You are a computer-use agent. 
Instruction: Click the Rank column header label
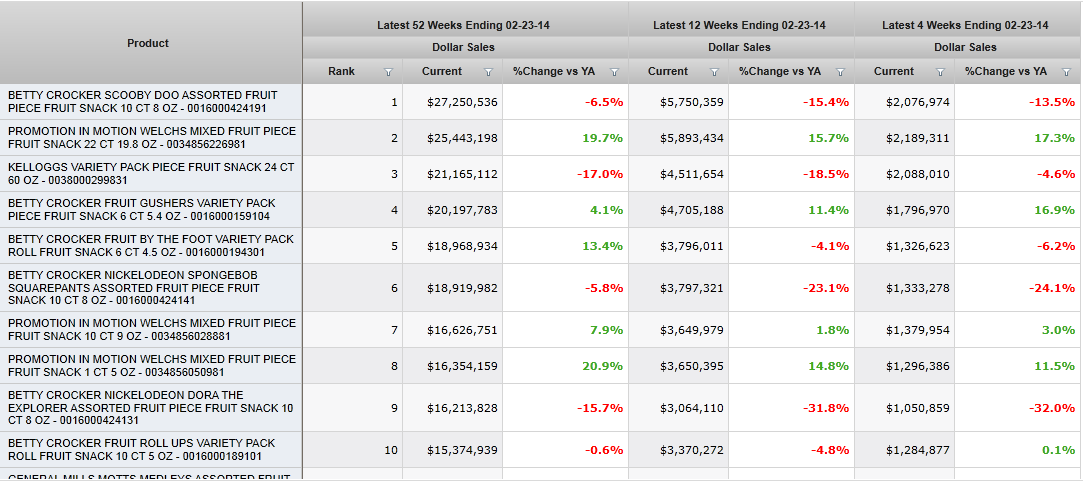click(341, 71)
